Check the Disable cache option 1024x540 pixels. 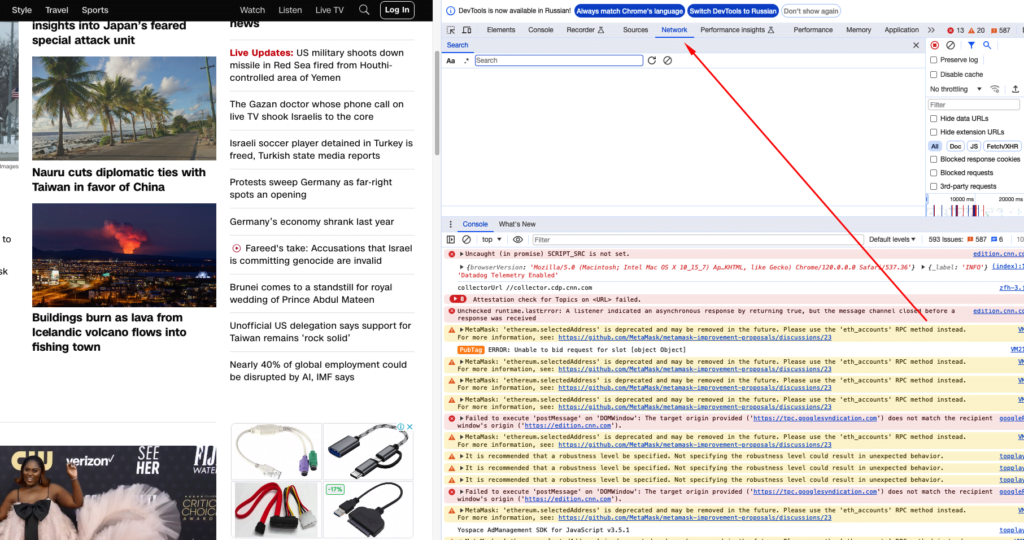pos(934,74)
